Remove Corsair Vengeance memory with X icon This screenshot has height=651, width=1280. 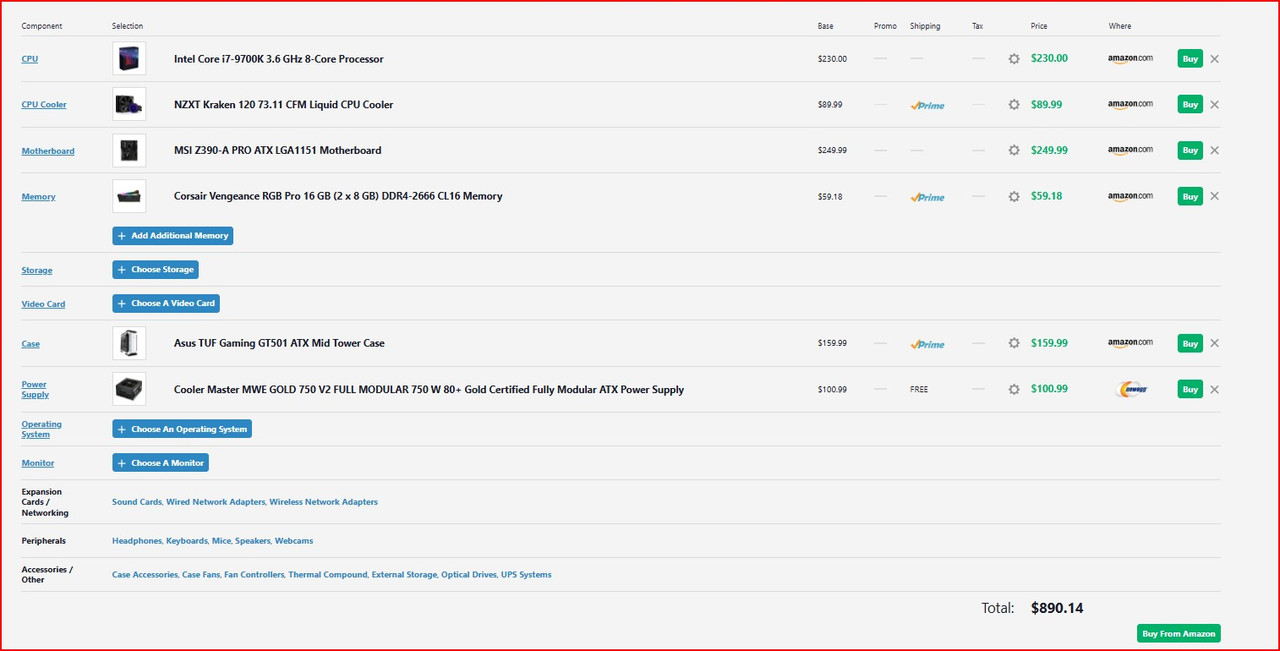click(x=1214, y=197)
